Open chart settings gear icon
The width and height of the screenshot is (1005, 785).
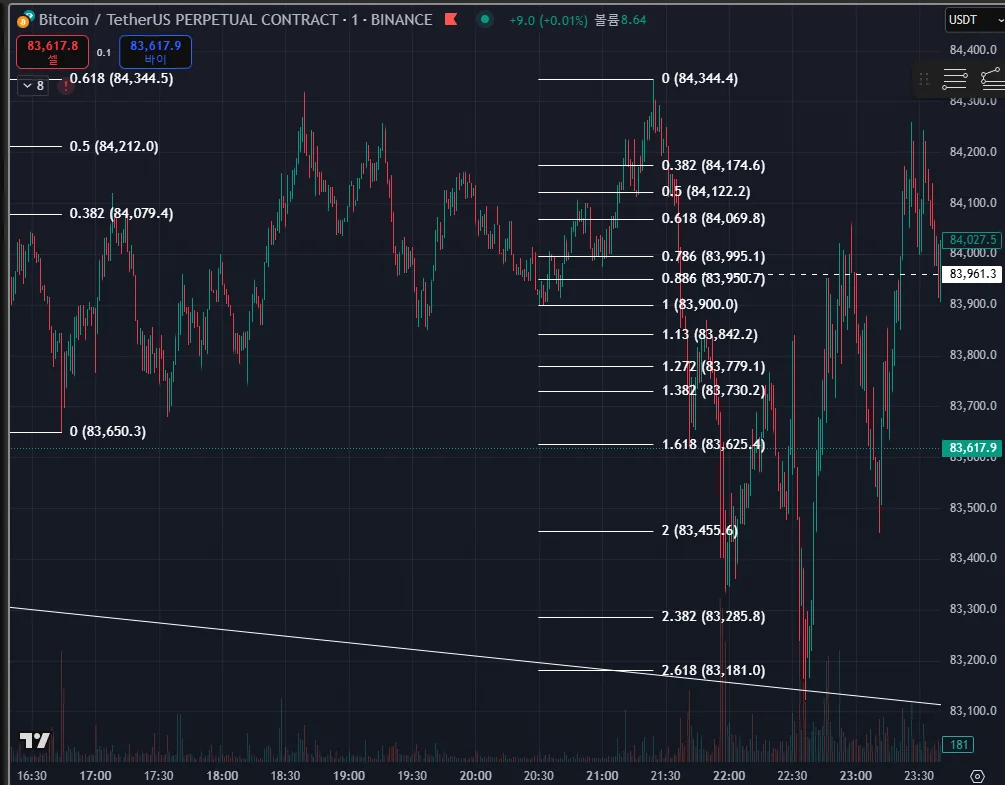[x=977, y=775]
